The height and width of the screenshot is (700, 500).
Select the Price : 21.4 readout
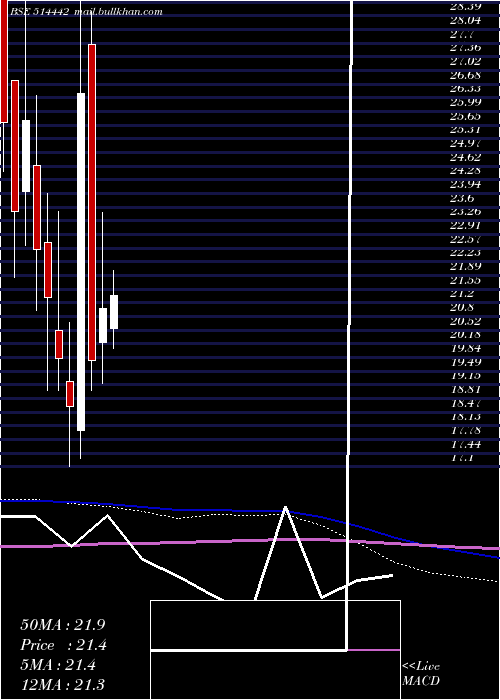pos(64,645)
